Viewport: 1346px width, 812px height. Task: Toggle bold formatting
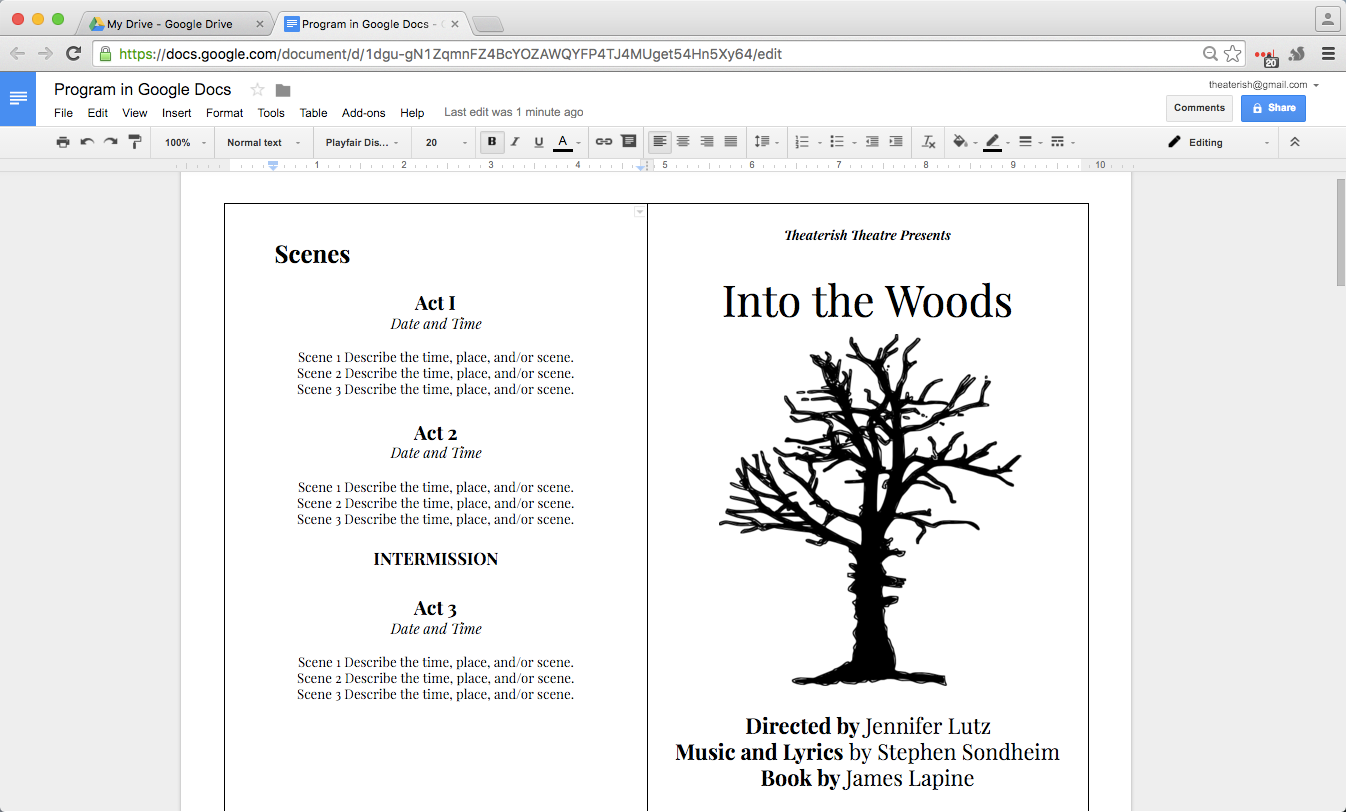pyautogui.click(x=491, y=142)
